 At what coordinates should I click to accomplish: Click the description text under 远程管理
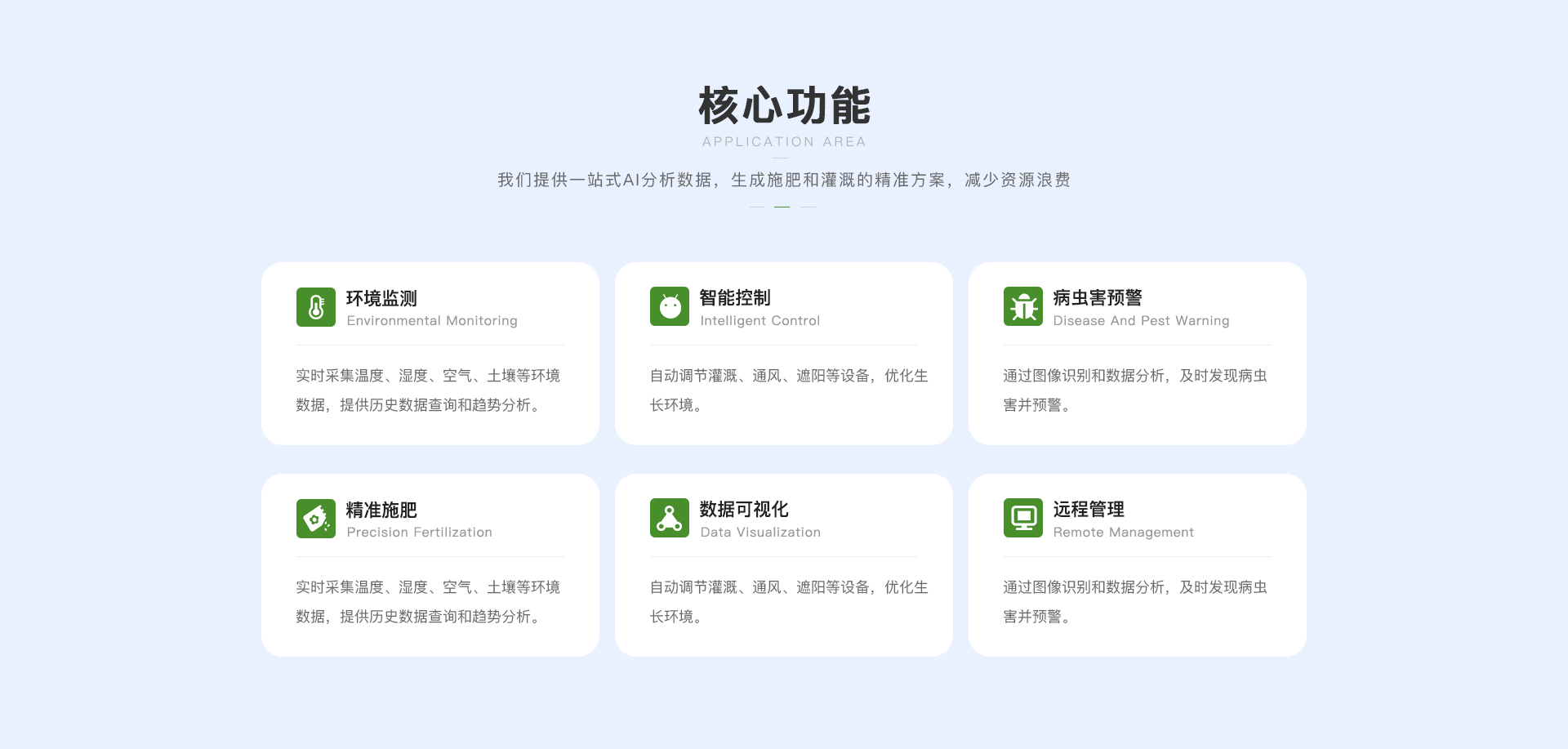(x=1135, y=602)
